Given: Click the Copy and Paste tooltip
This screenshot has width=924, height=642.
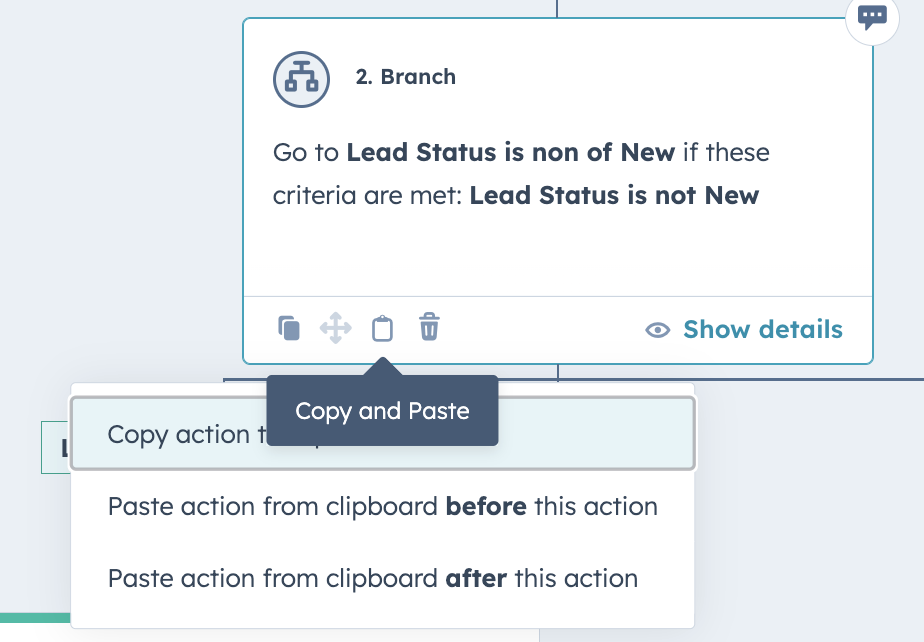Looking at the screenshot, I should click(382, 410).
